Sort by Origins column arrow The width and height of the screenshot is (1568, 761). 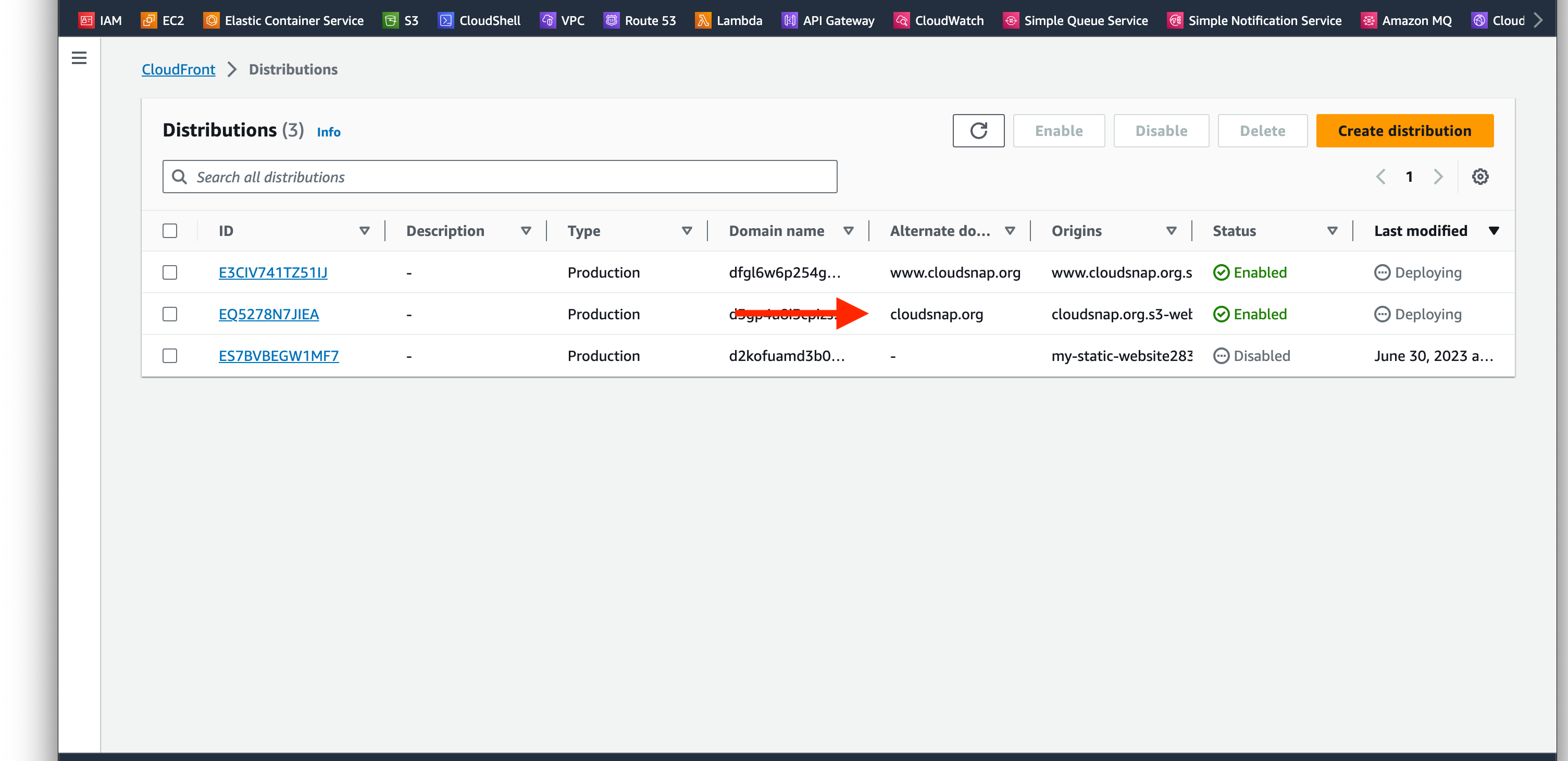click(x=1171, y=231)
